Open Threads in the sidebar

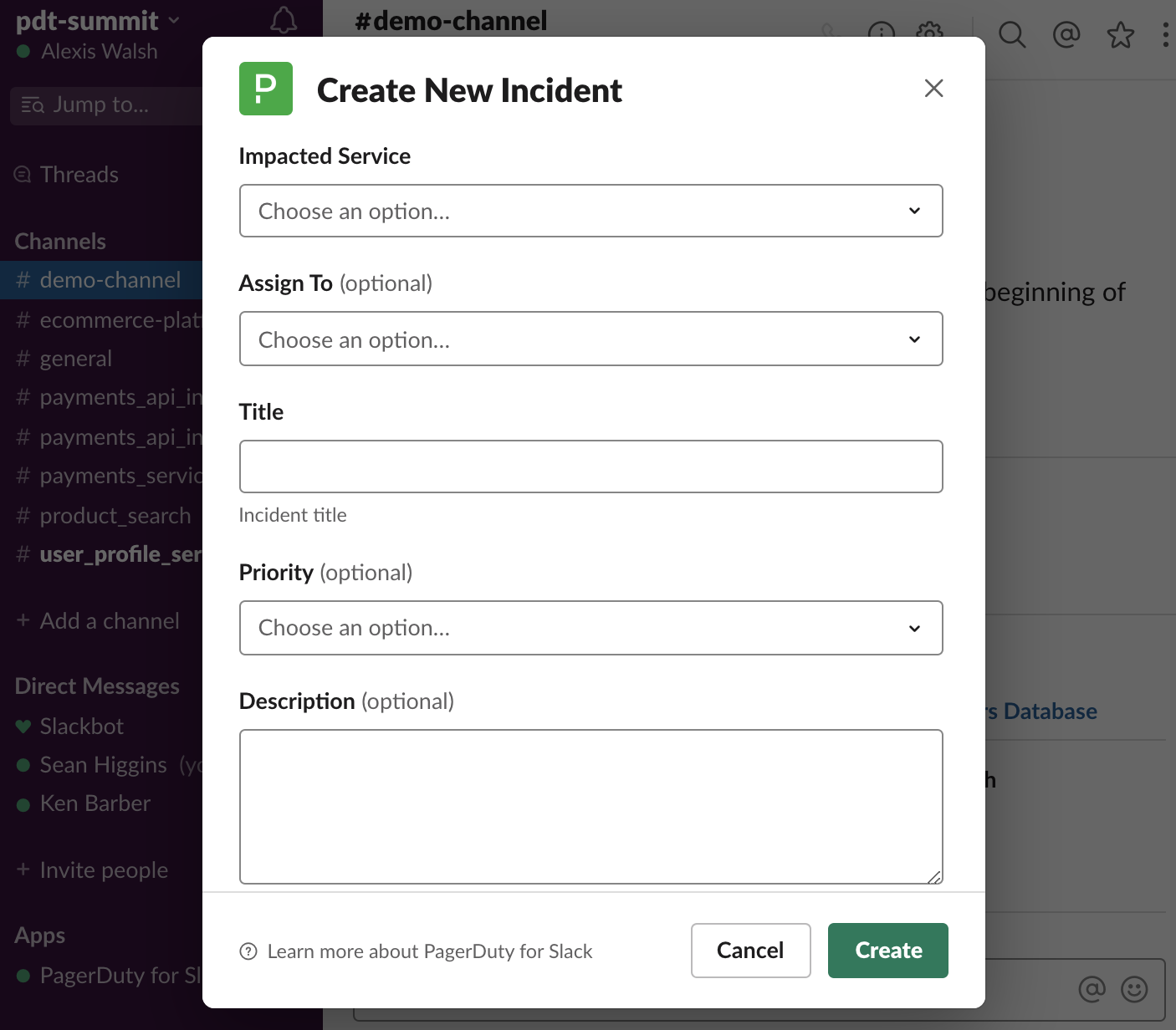[79, 175]
